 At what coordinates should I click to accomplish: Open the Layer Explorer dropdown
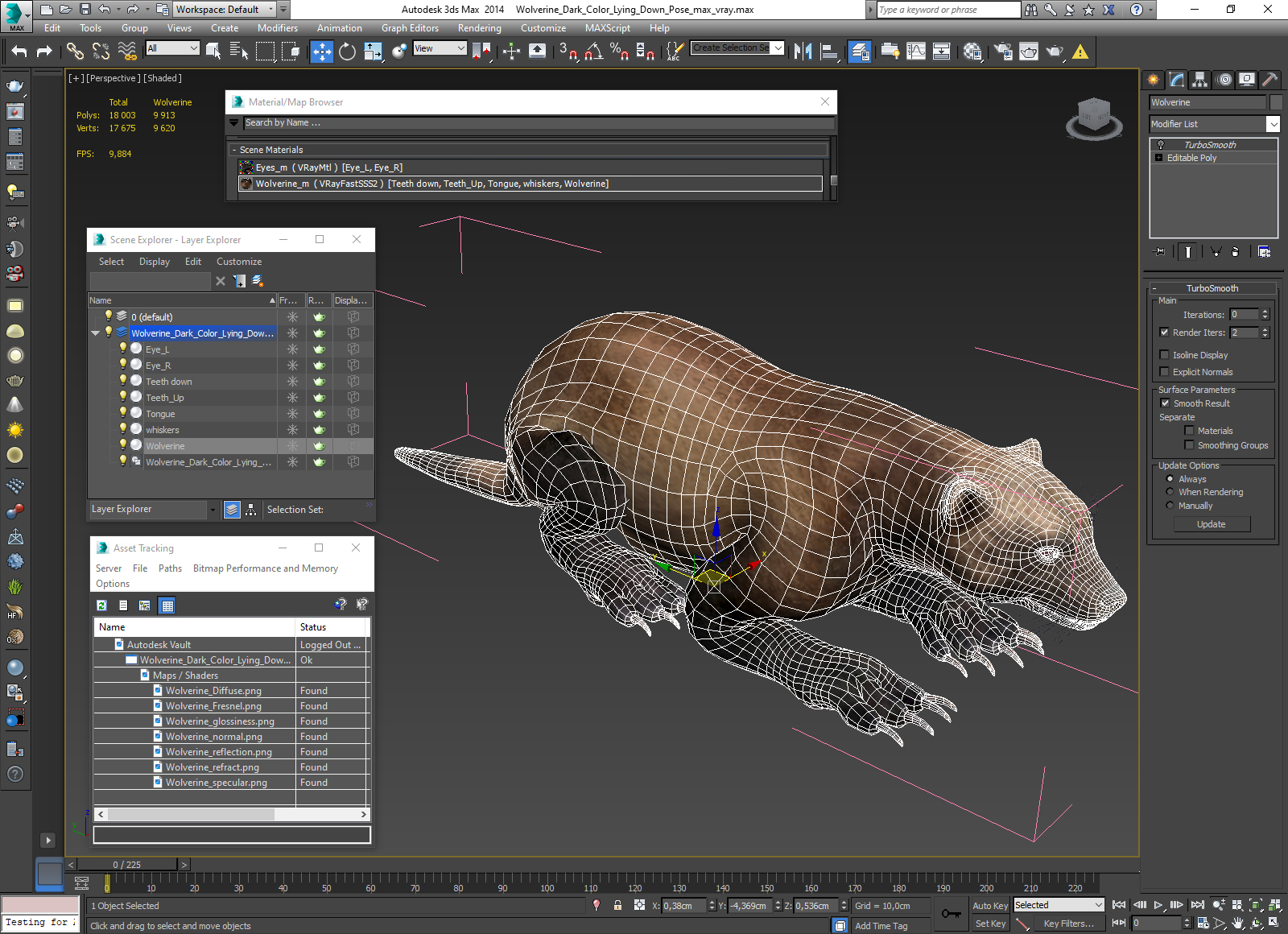(213, 510)
